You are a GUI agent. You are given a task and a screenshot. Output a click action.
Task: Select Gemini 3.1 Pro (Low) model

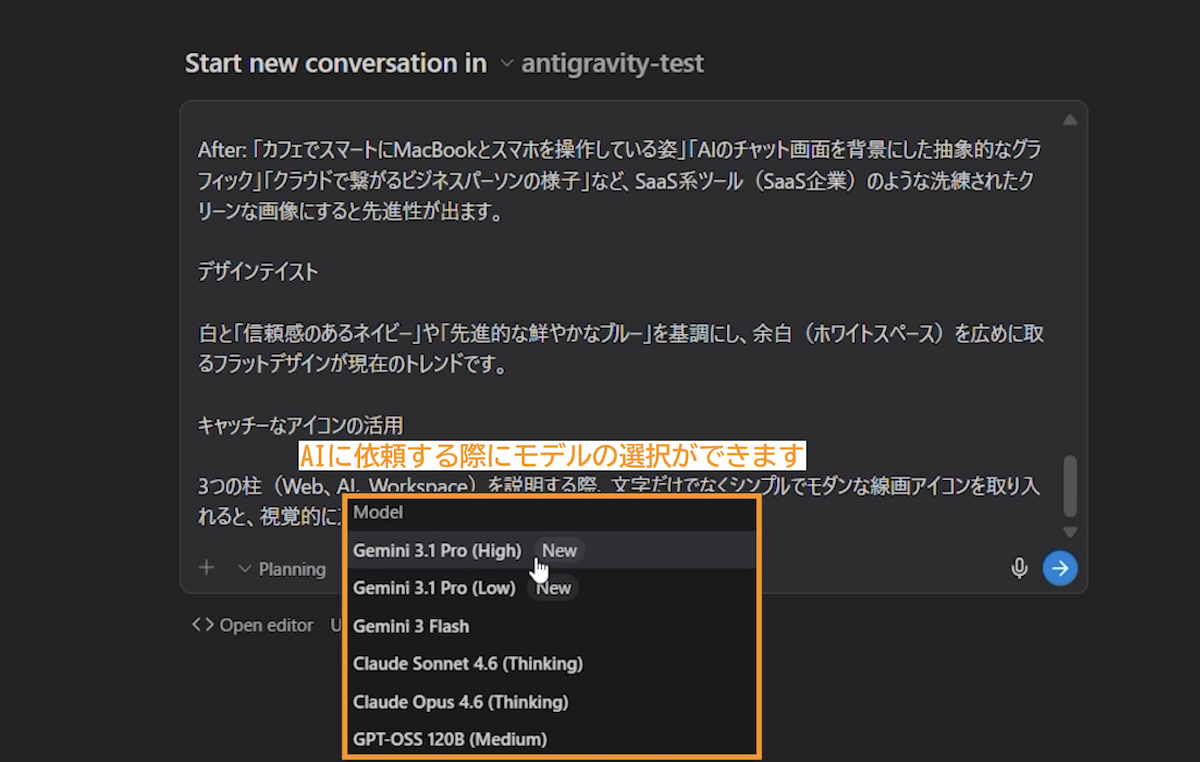(434, 588)
